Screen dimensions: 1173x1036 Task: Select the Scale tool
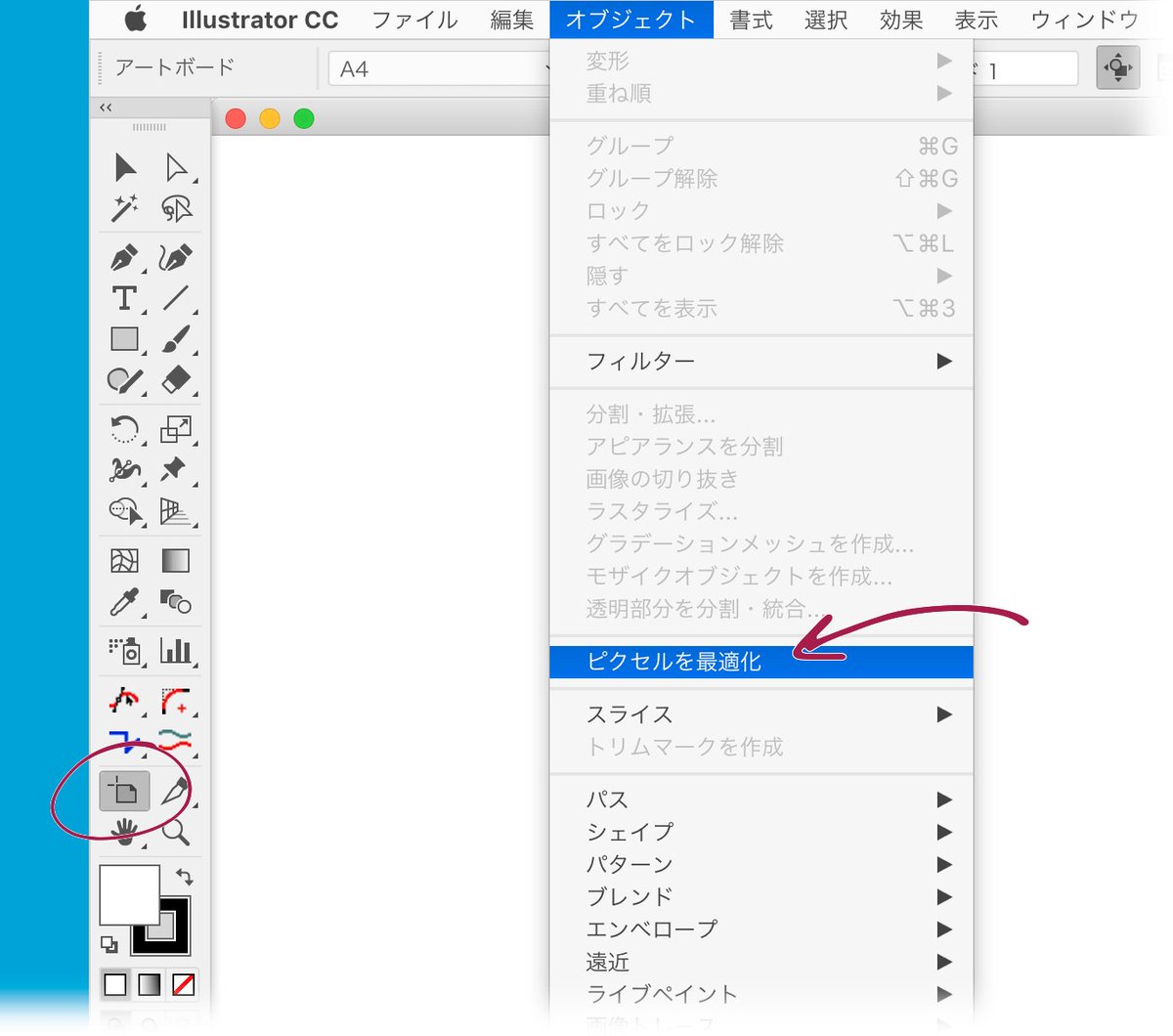point(176,429)
